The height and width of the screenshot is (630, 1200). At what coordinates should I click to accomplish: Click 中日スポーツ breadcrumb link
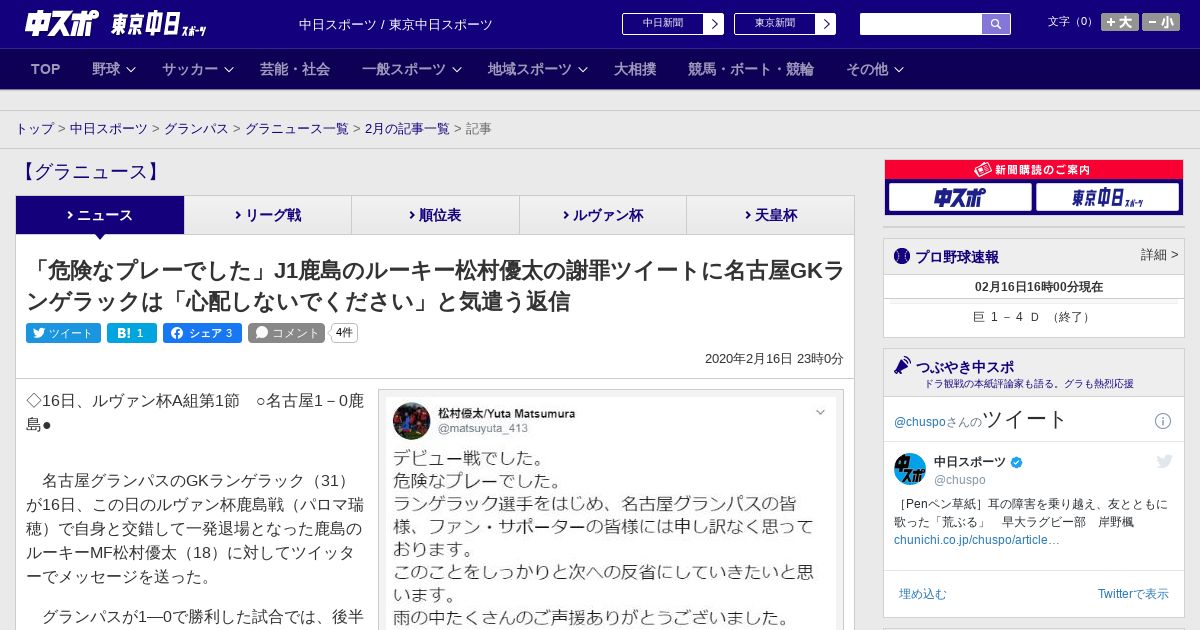pos(109,129)
